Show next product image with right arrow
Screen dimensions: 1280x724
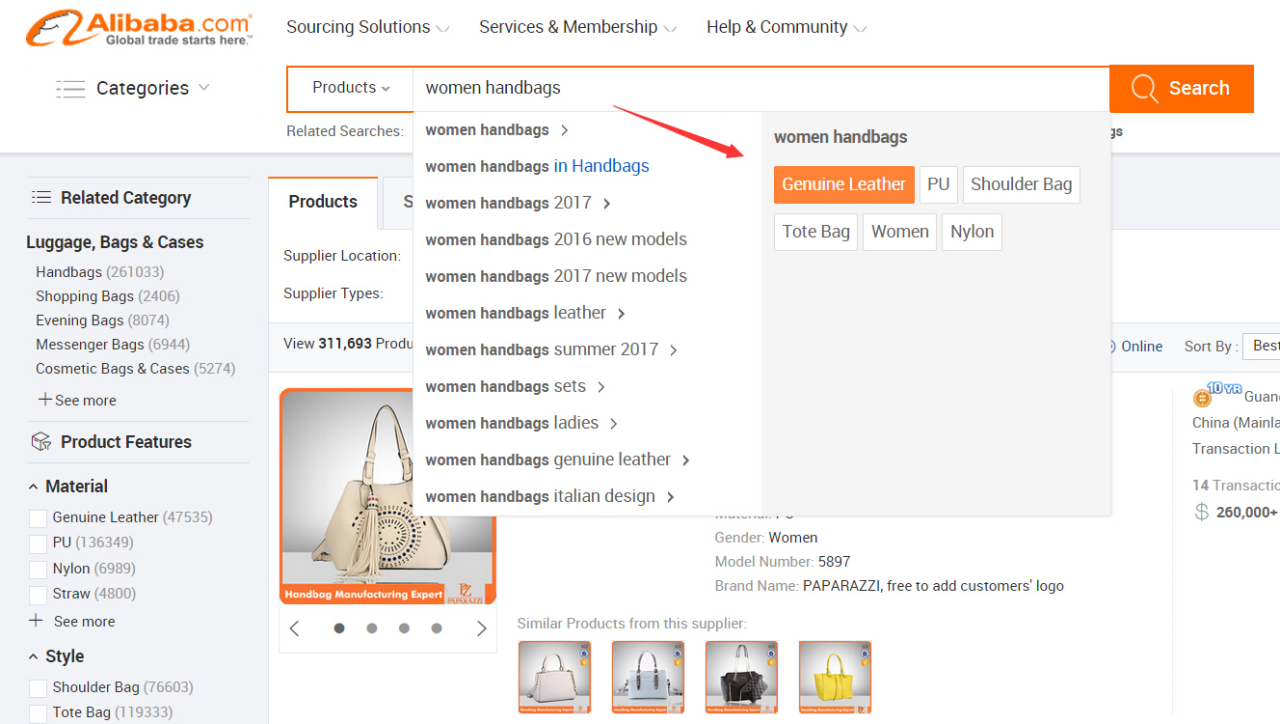coord(481,629)
